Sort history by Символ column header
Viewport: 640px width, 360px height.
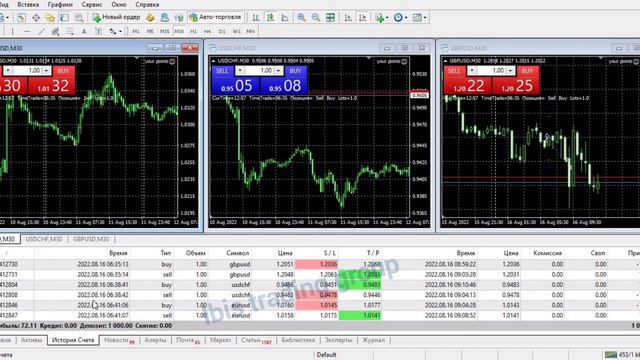click(x=238, y=253)
